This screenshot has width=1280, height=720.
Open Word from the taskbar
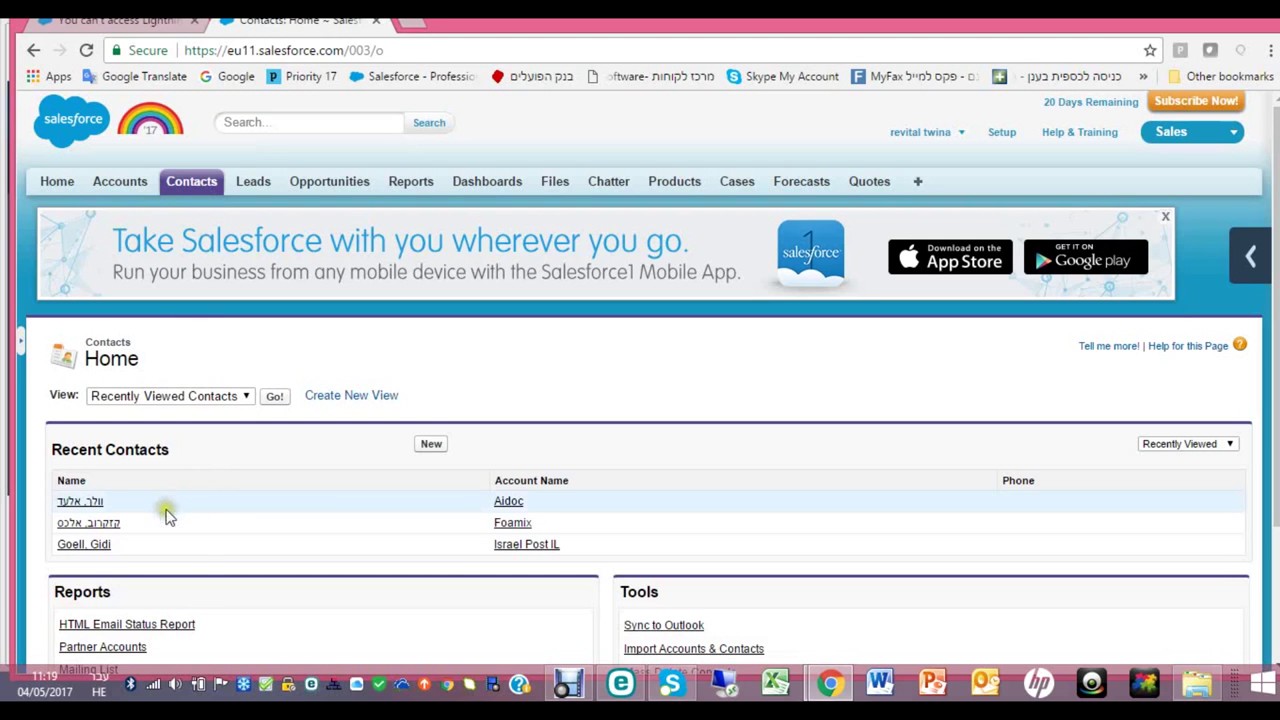(881, 684)
